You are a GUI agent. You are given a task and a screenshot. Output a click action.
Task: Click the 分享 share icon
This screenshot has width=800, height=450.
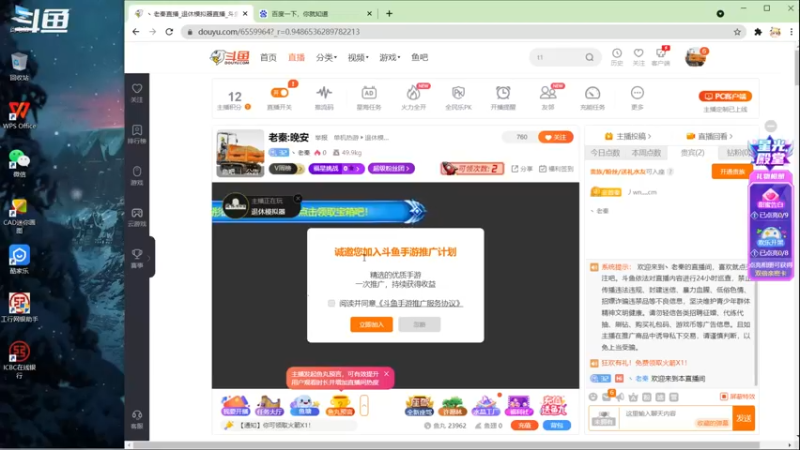point(522,169)
